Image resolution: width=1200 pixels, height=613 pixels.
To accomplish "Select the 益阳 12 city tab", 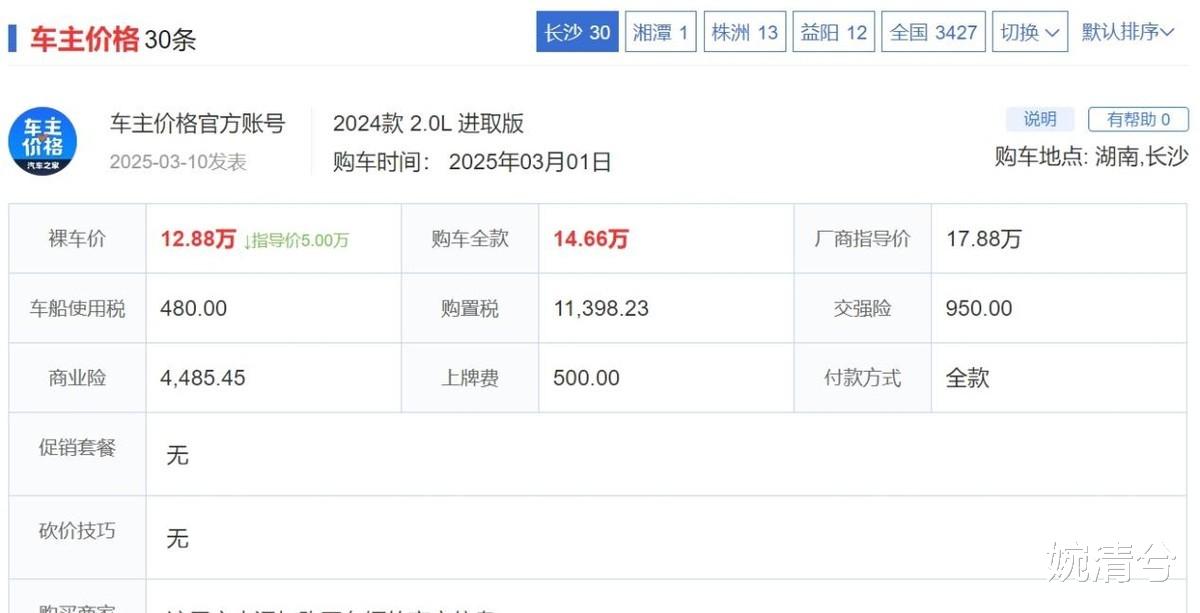I will point(832,32).
